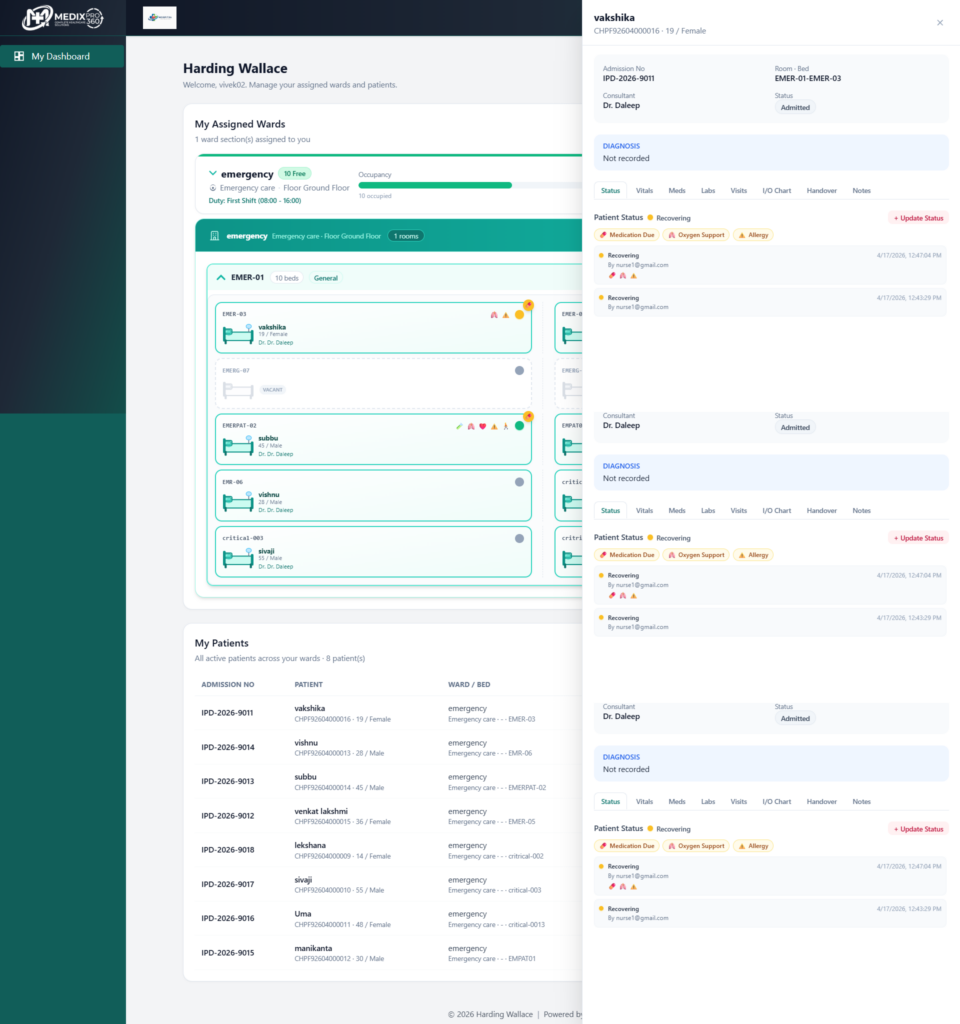Click warning triangle icon on subbu's bed card
This screenshot has width=960, height=1024.
[494, 426]
